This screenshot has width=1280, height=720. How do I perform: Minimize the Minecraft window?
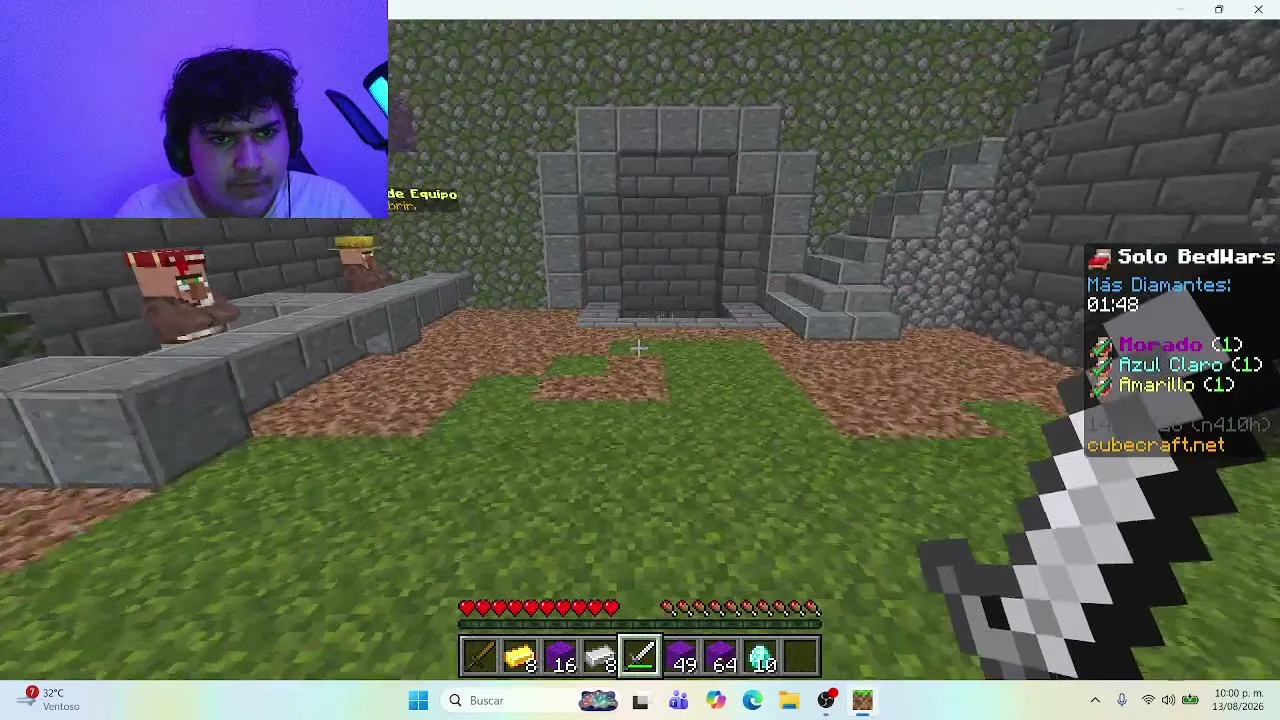coord(1180,10)
